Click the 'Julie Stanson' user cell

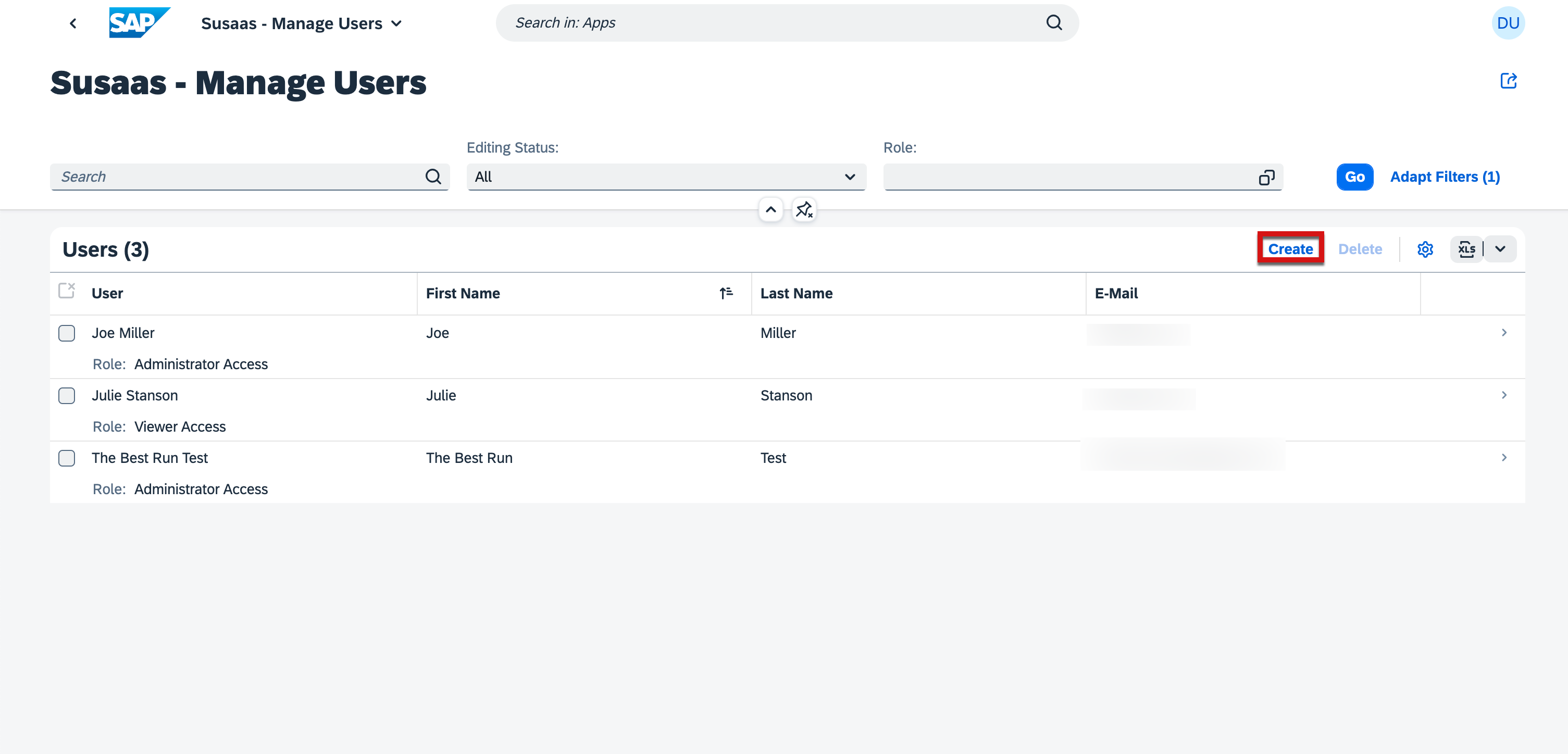(x=134, y=396)
